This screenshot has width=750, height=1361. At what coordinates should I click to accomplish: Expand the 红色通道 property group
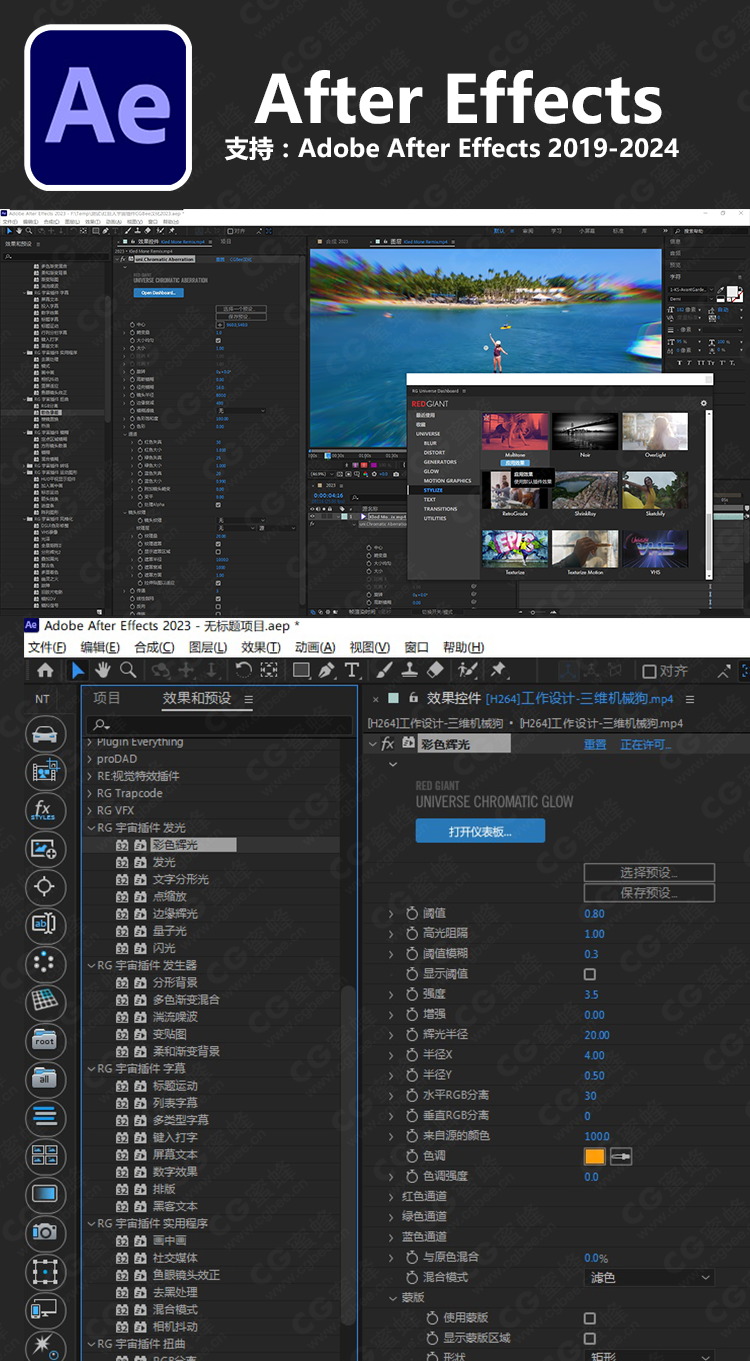tap(392, 1196)
